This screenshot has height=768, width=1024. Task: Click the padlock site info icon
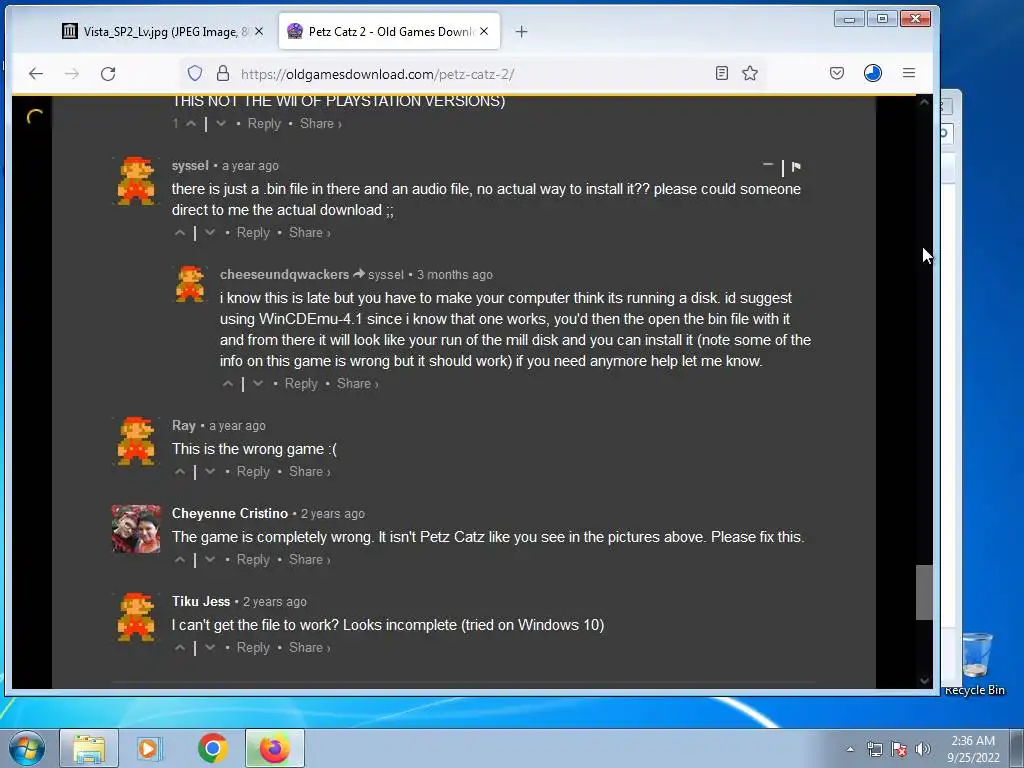coord(223,73)
